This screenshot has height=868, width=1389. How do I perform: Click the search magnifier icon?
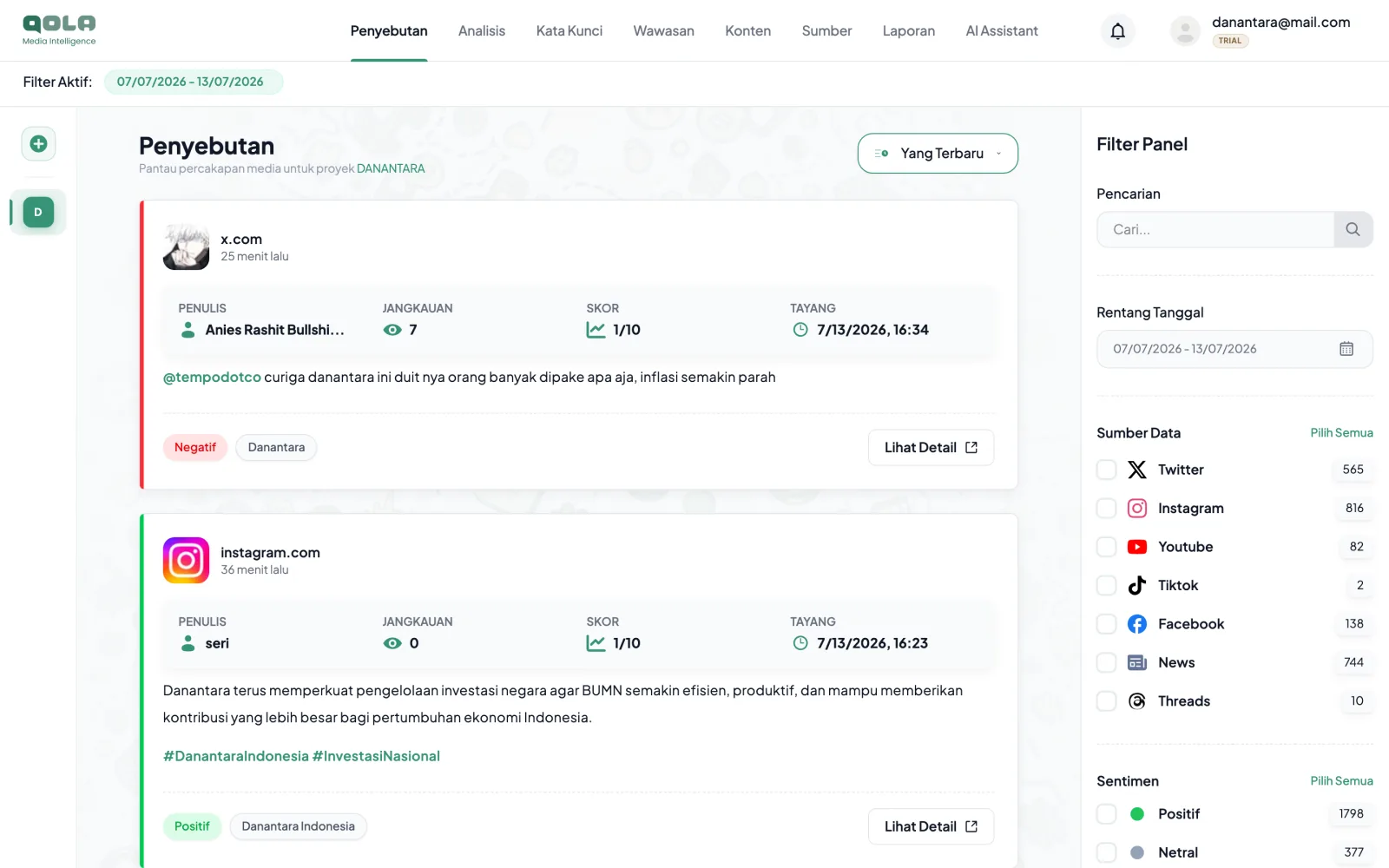click(1353, 229)
